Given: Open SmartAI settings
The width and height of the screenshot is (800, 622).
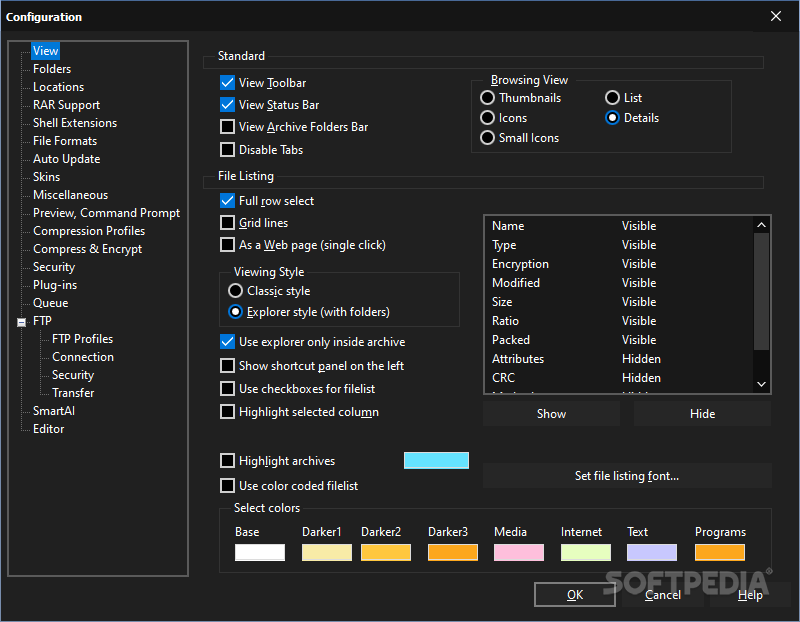Looking at the screenshot, I should click(54, 411).
